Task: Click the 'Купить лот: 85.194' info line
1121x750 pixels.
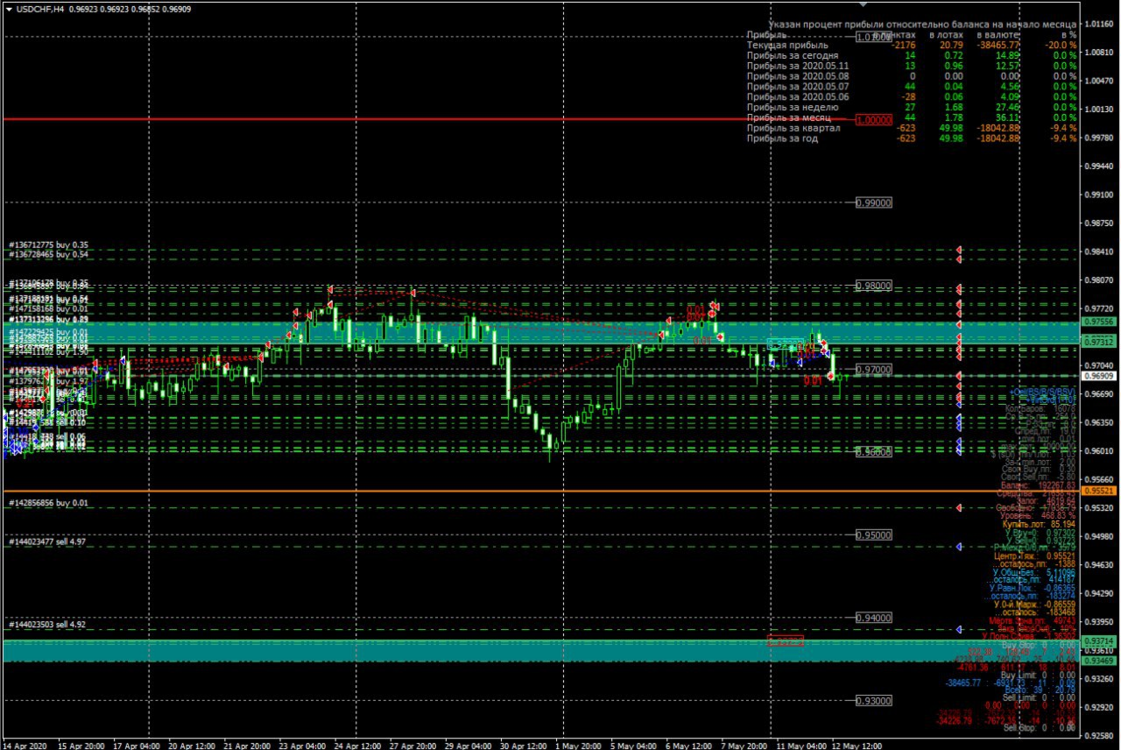Action: tap(1038, 525)
